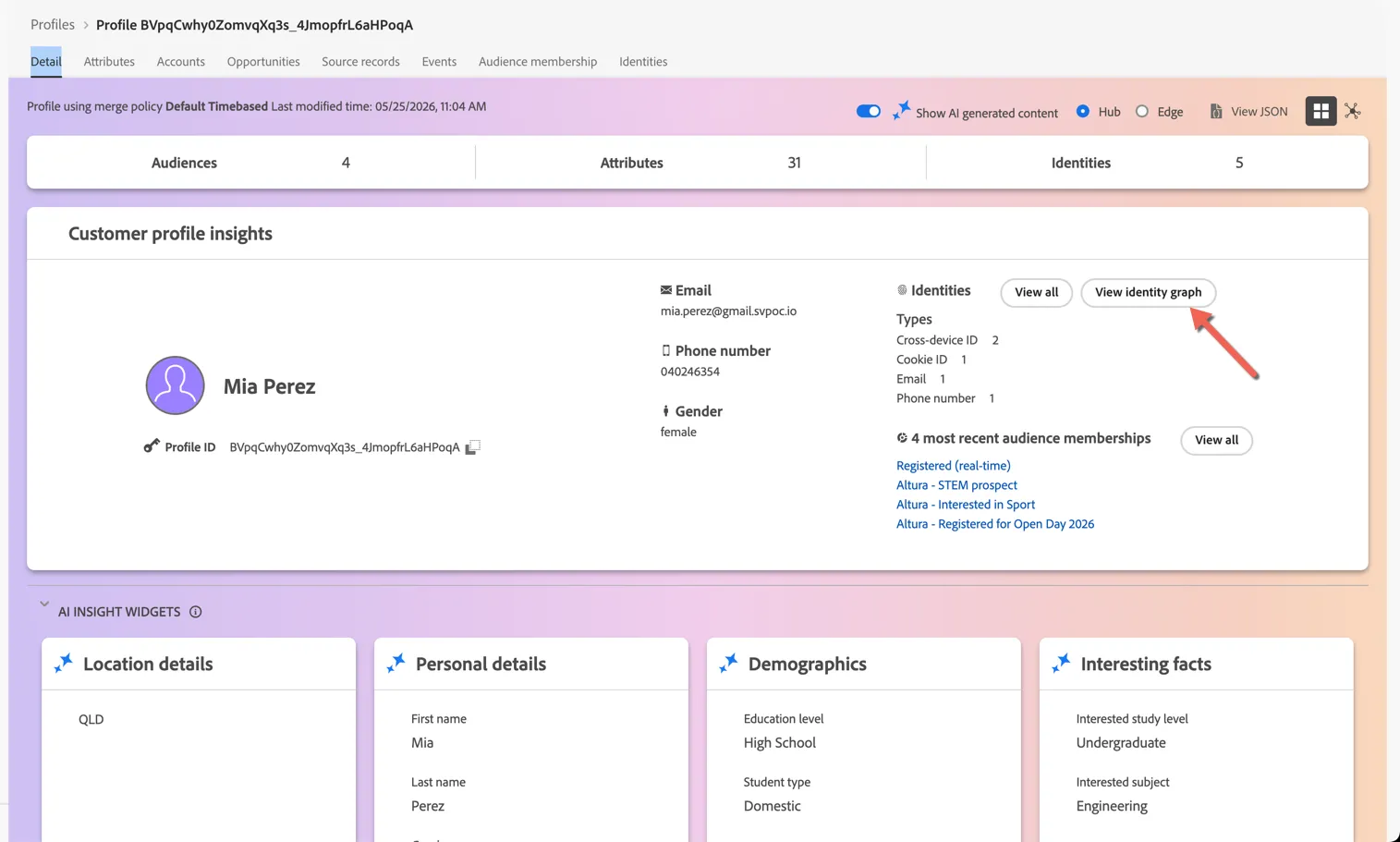Open the Audience membership tab
Viewport: 1400px width, 842px height.
click(x=538, y=62)
